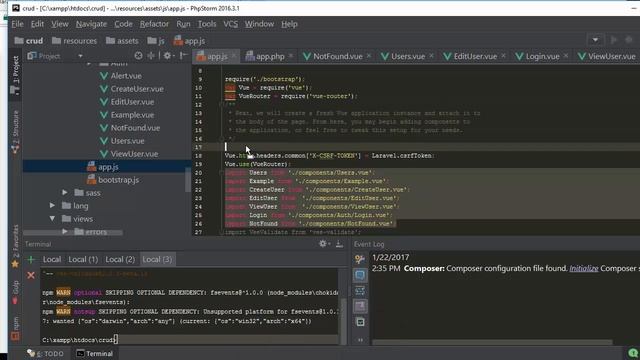Click the scroll from source icon
The image size is (640, 360).
point(138,56)
